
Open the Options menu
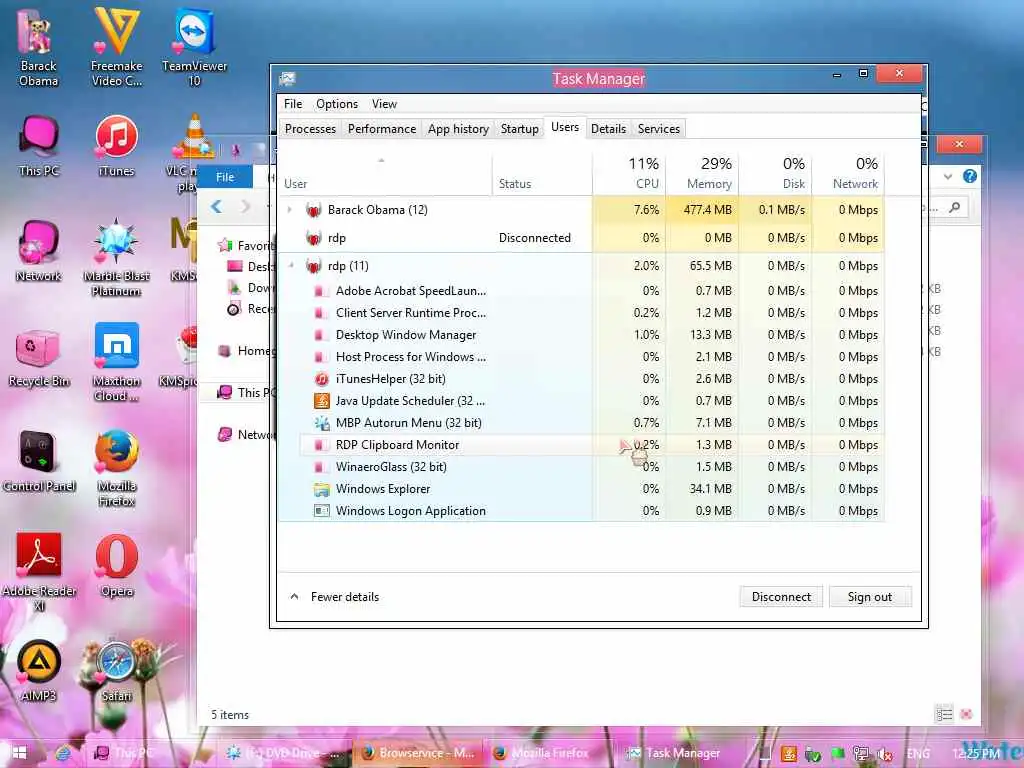pyautogui.click(x=337, y=104)
